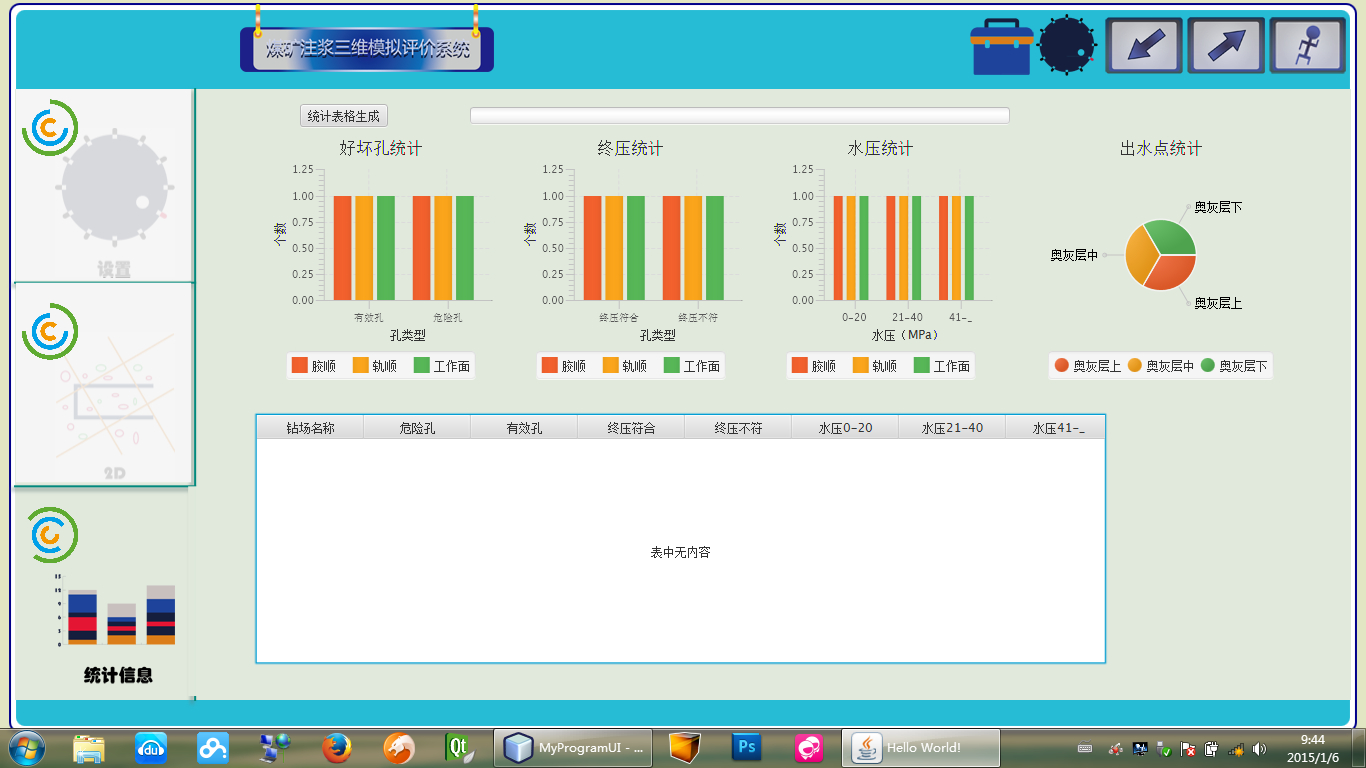
Task: Click the dark spiked gear icon in header
Action: (1067, 46)
